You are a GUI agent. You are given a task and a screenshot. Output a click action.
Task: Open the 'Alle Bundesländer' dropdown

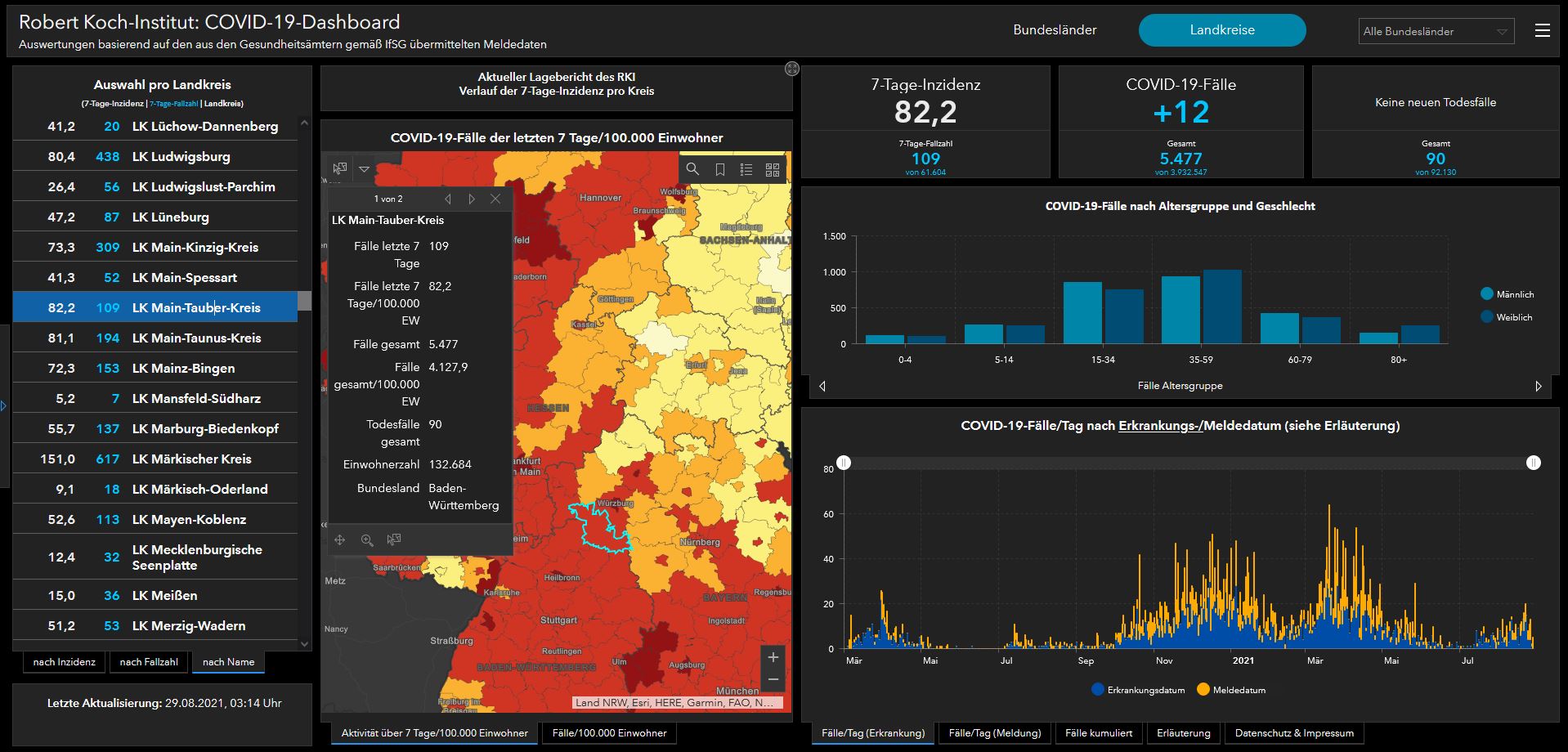click(x=1436, y=31)
